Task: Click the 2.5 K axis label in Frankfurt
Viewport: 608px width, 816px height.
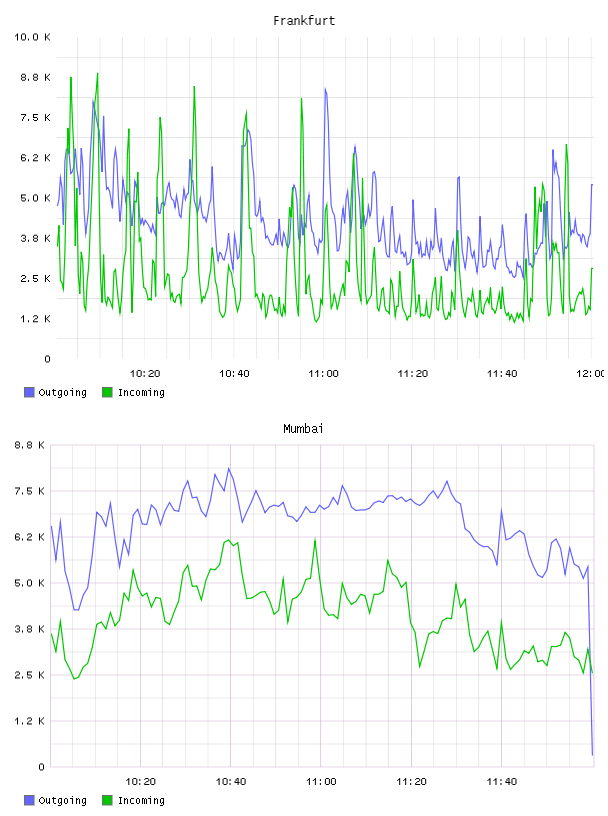Action: (35, 278)
